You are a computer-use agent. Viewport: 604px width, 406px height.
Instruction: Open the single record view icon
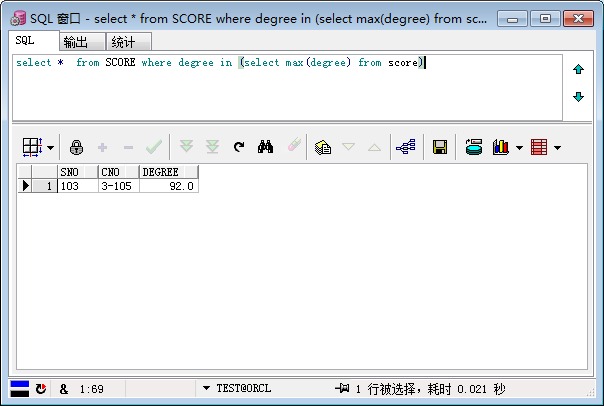pos(323,147)
